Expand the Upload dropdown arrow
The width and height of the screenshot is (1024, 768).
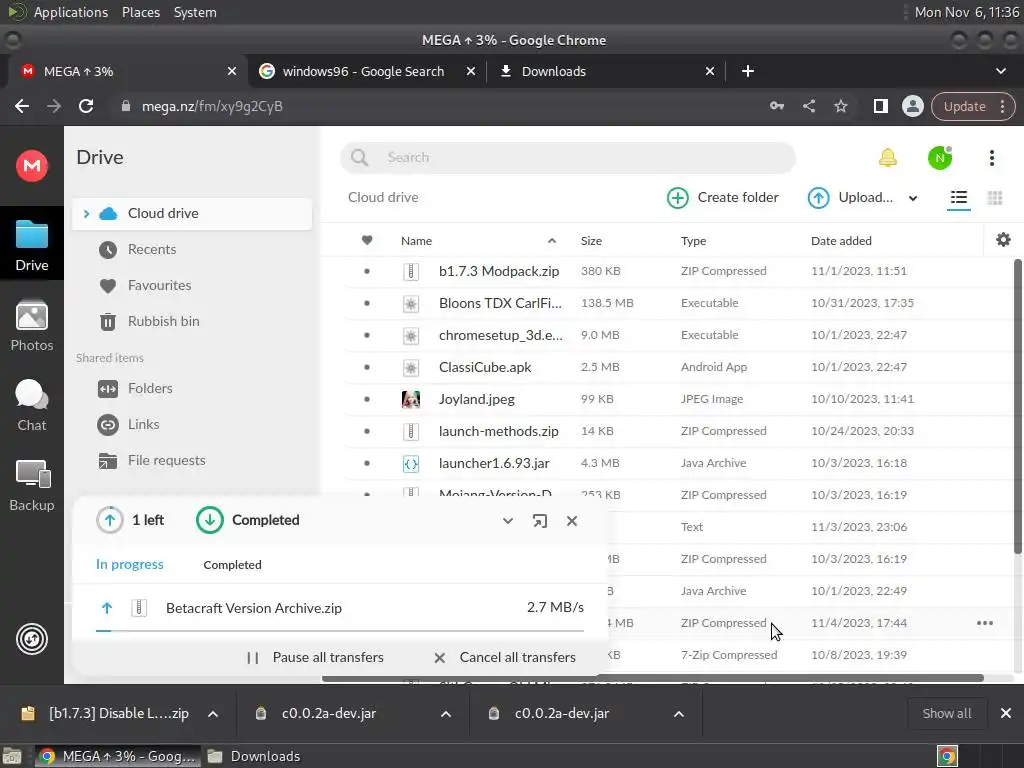pyautogui.click(x=913, y=198)
